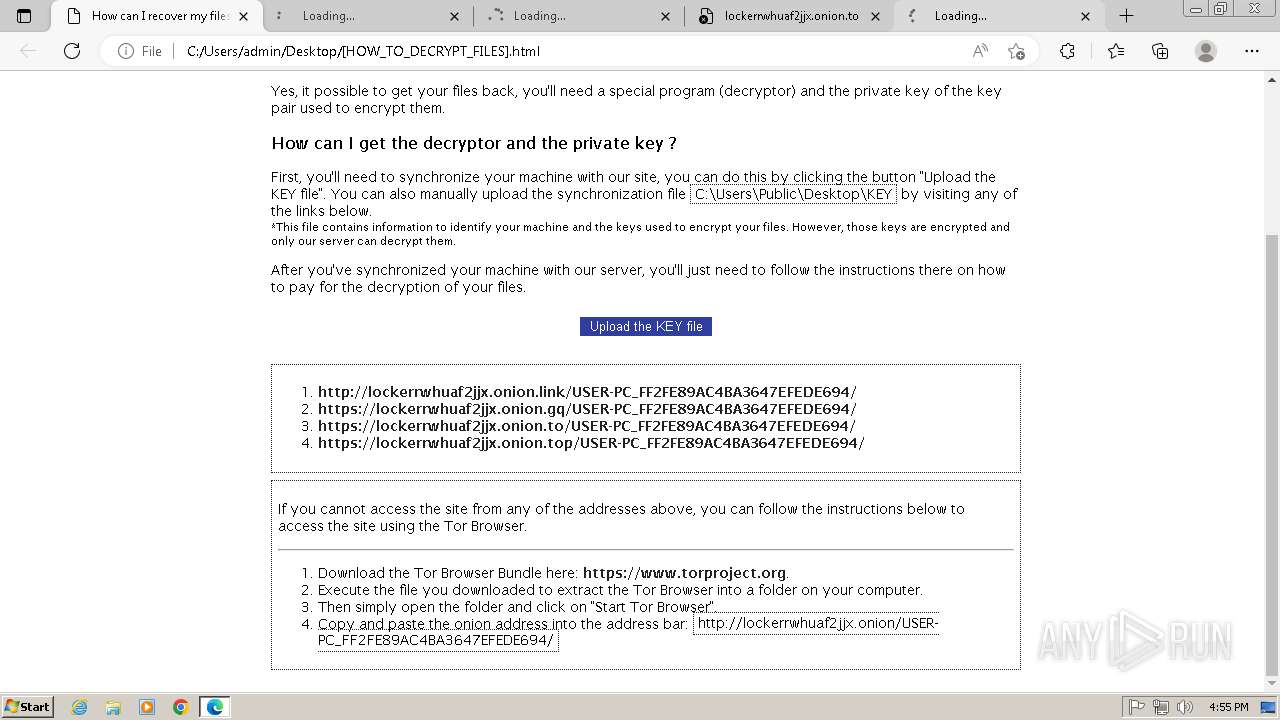Click the Upload the KEY file button

(x=646, y=326)
